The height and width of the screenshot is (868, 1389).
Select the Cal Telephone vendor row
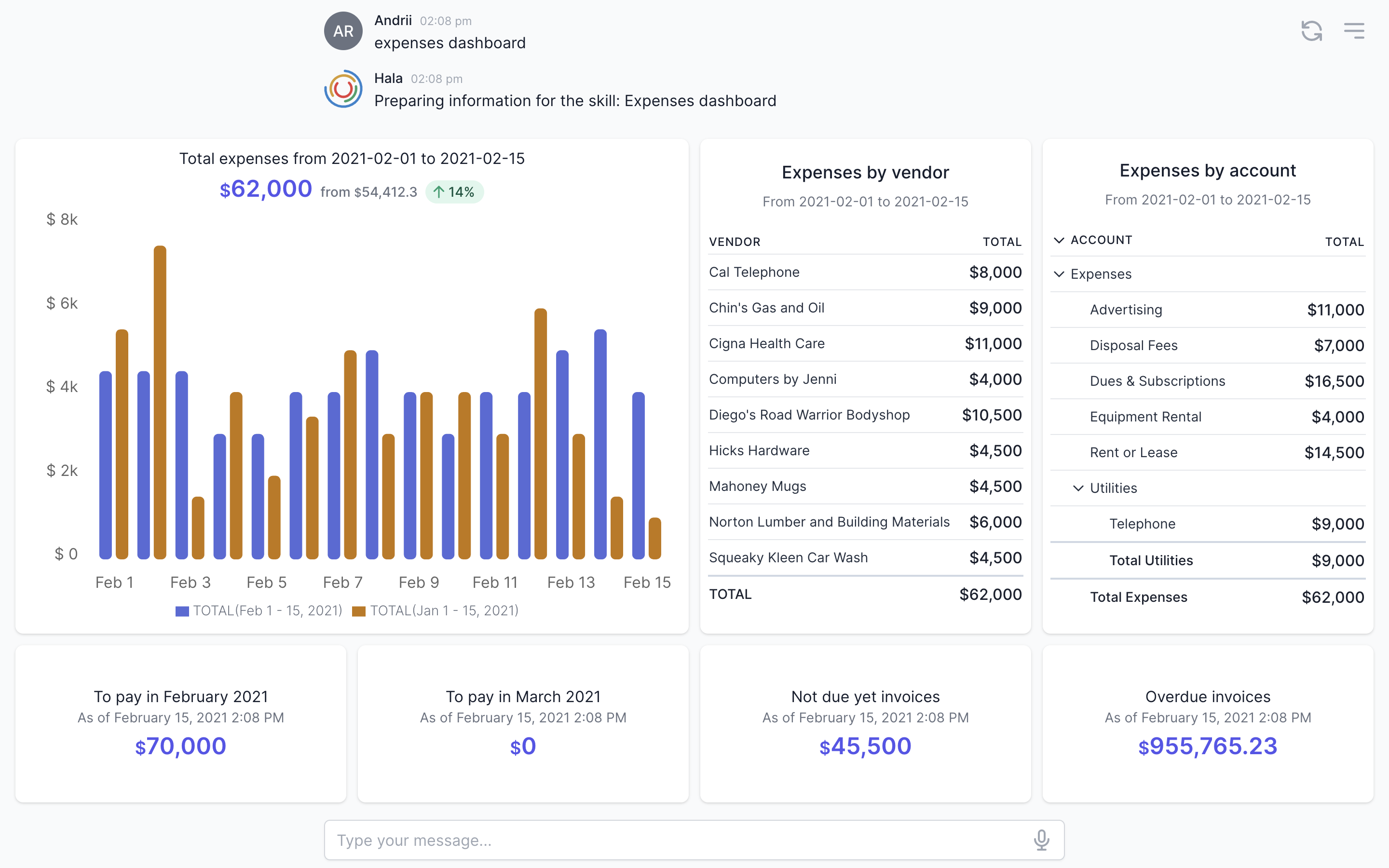coord(865,272)
